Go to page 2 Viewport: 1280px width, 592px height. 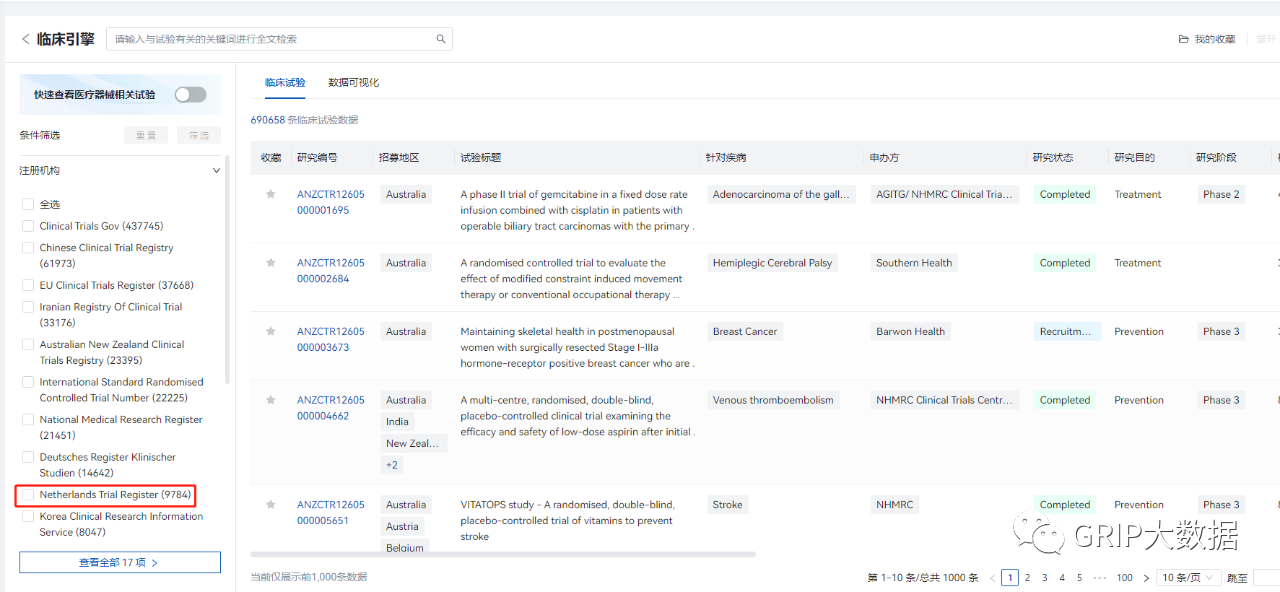click(1028, 578)
